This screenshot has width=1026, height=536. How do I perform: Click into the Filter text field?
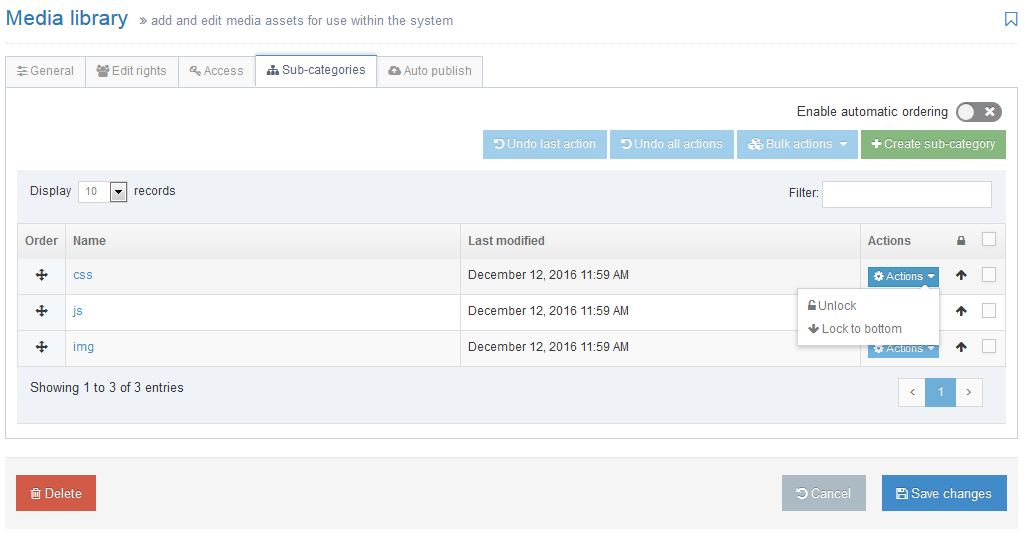(906, 194)
